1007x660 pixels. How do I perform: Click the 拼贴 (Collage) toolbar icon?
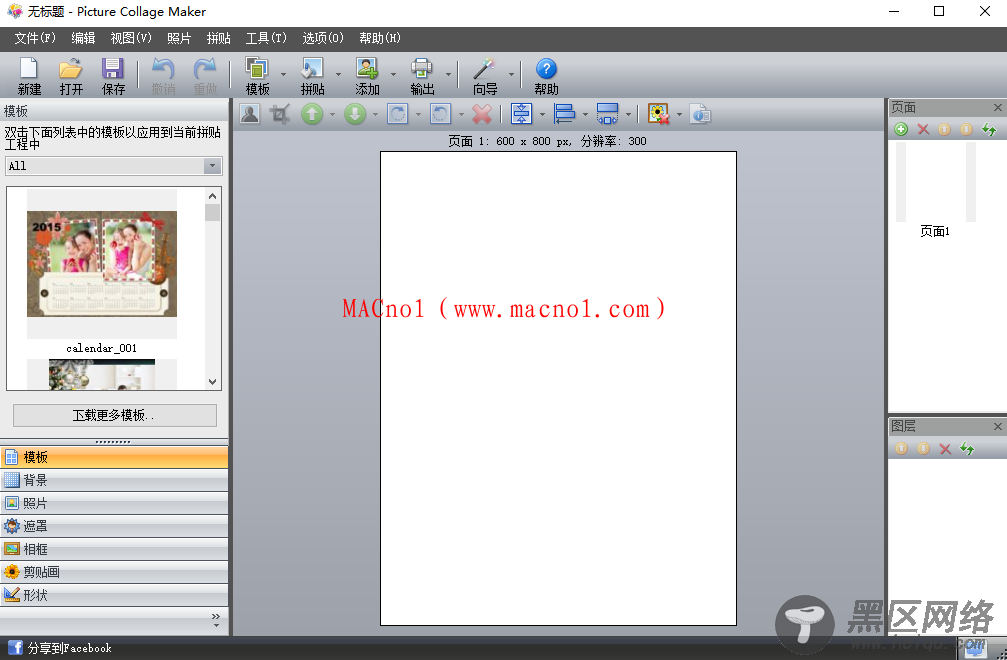click(312, 69)
